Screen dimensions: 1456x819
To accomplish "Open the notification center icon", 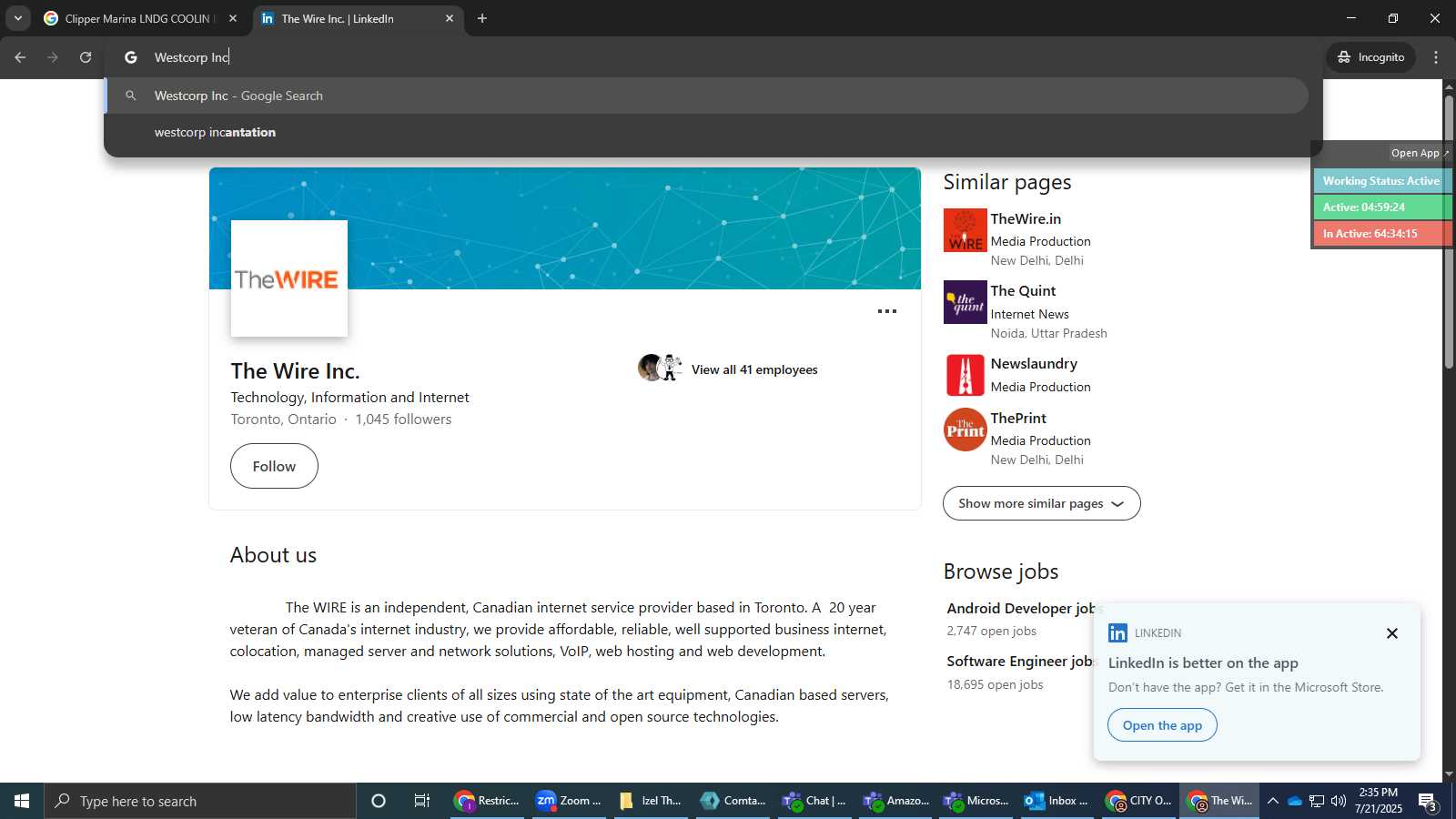I will (1428, 801).
